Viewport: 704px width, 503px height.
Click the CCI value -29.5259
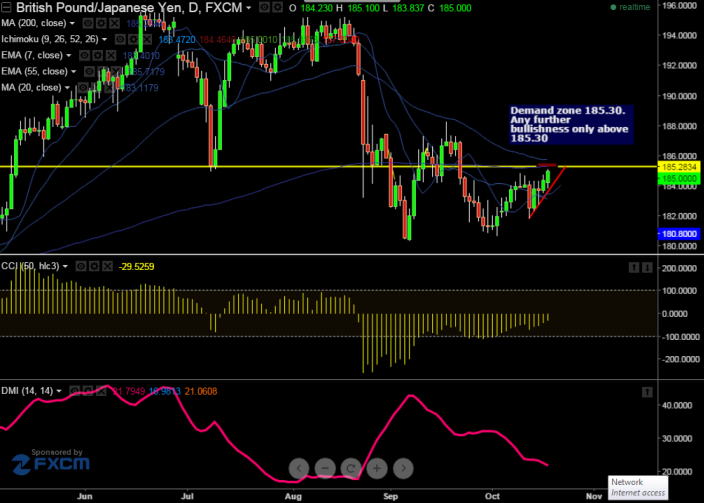click(x=136, y=267)
